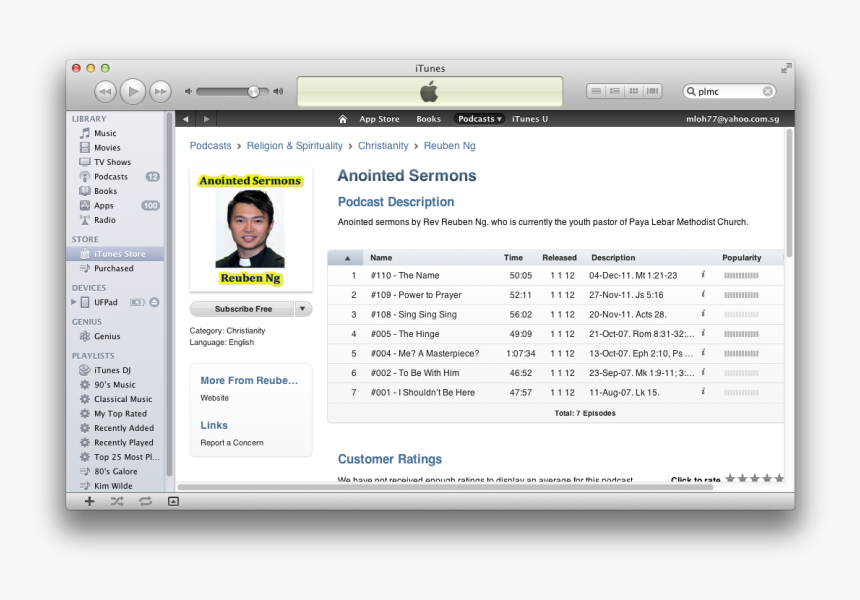Screen dimensions: 860x600
Task: Adjust the volume slider knob
Action: pyautogui.click(x=253, y=92)
